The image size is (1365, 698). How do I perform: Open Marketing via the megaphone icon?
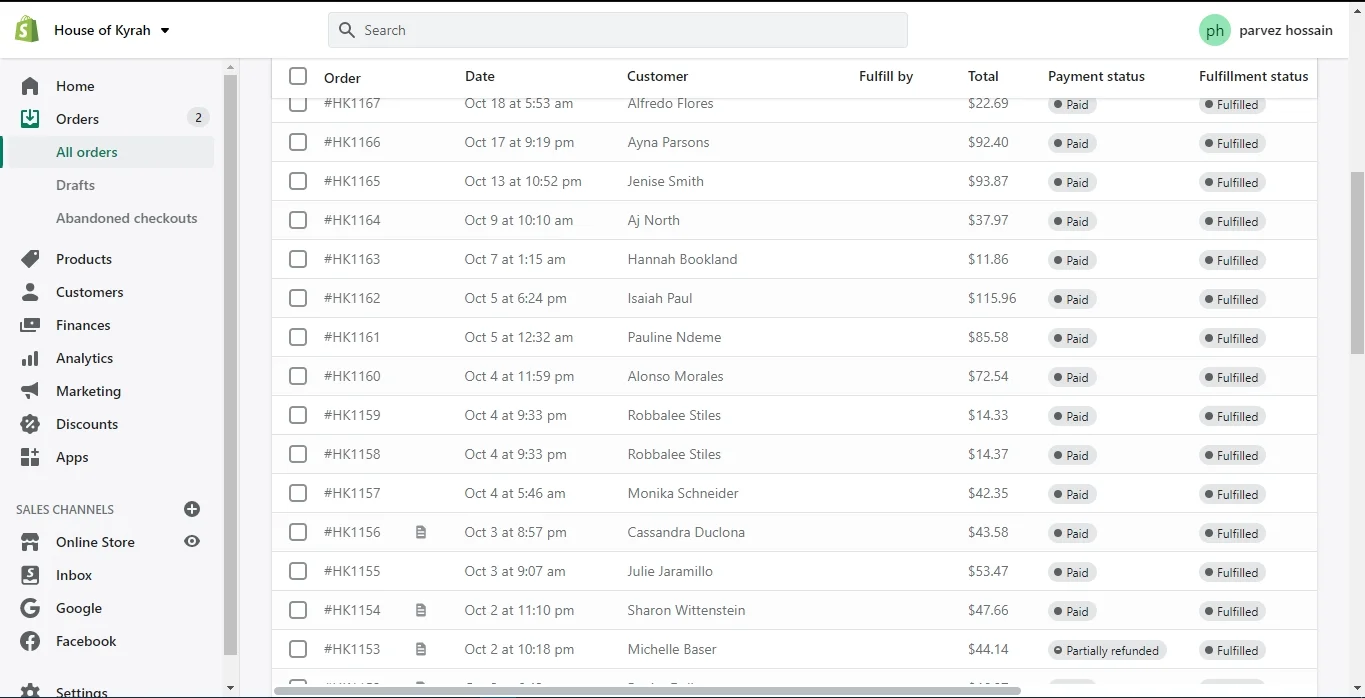30,391
